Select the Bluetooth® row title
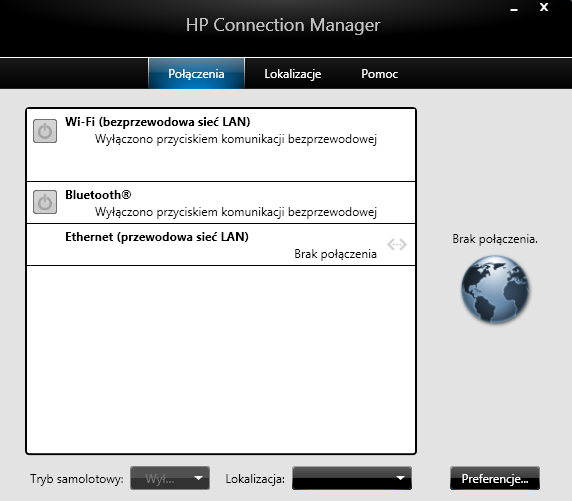Screen dimensions: 572x501 (x=98, y=194)
